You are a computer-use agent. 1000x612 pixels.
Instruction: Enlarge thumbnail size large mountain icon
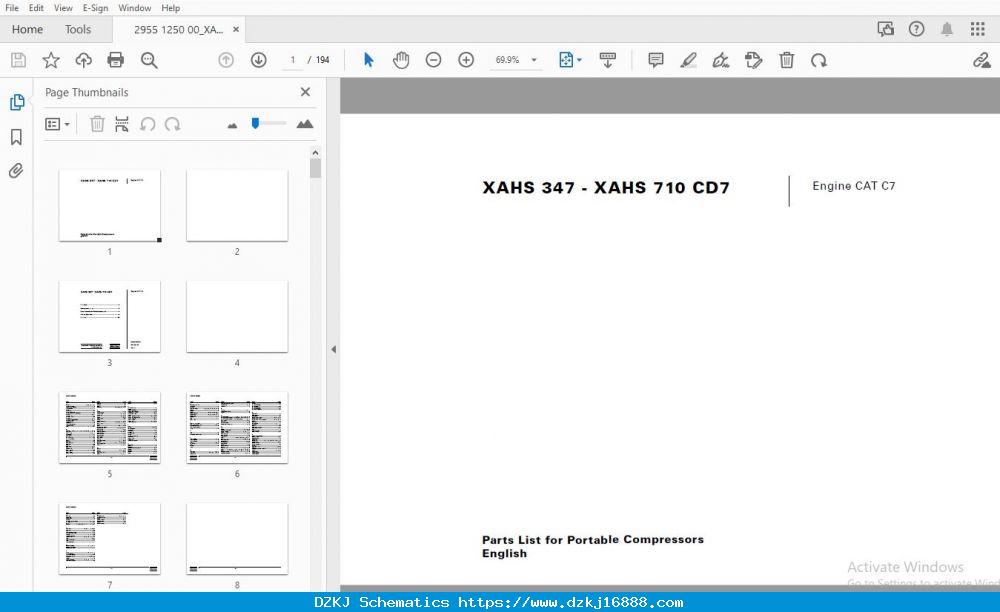(305, 124)
